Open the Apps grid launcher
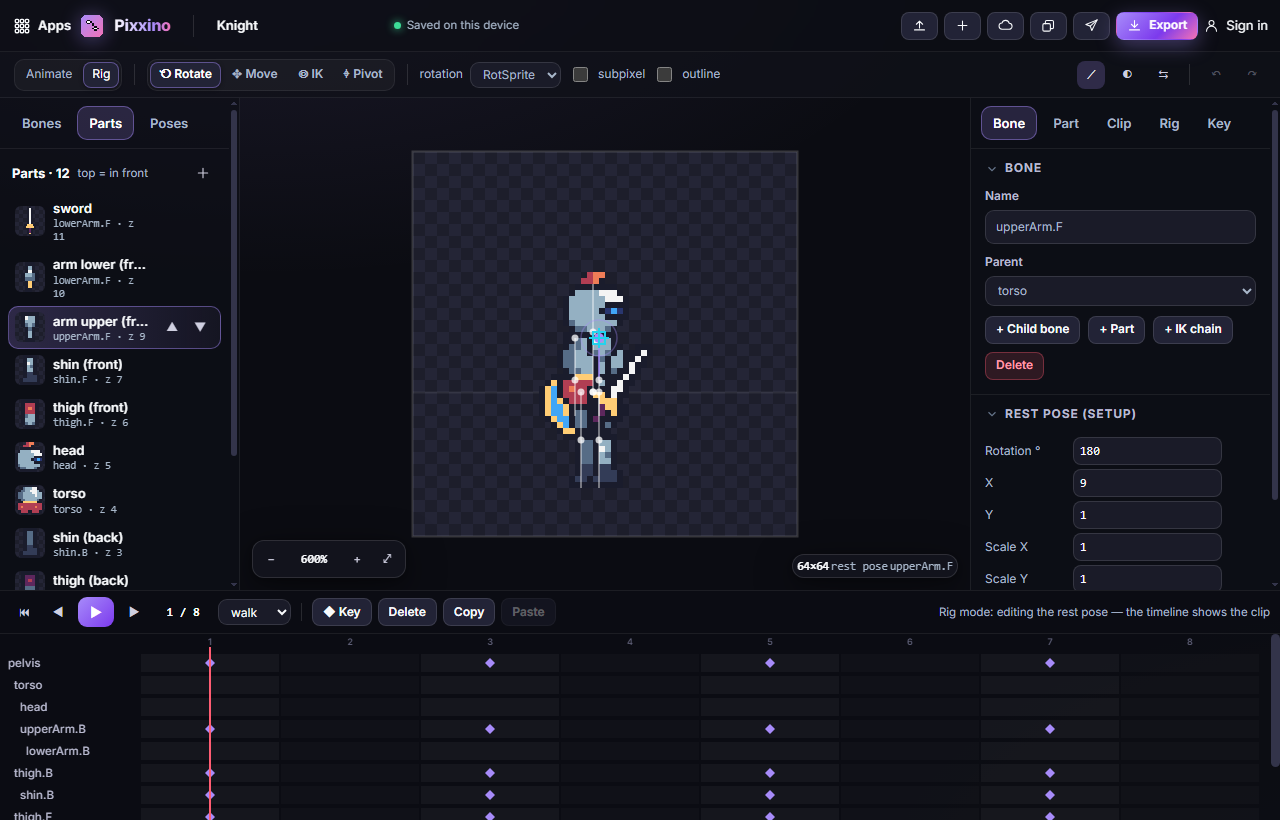This screenshot has width=1280, height=820. pyautogui.click(x=42, y=26)
